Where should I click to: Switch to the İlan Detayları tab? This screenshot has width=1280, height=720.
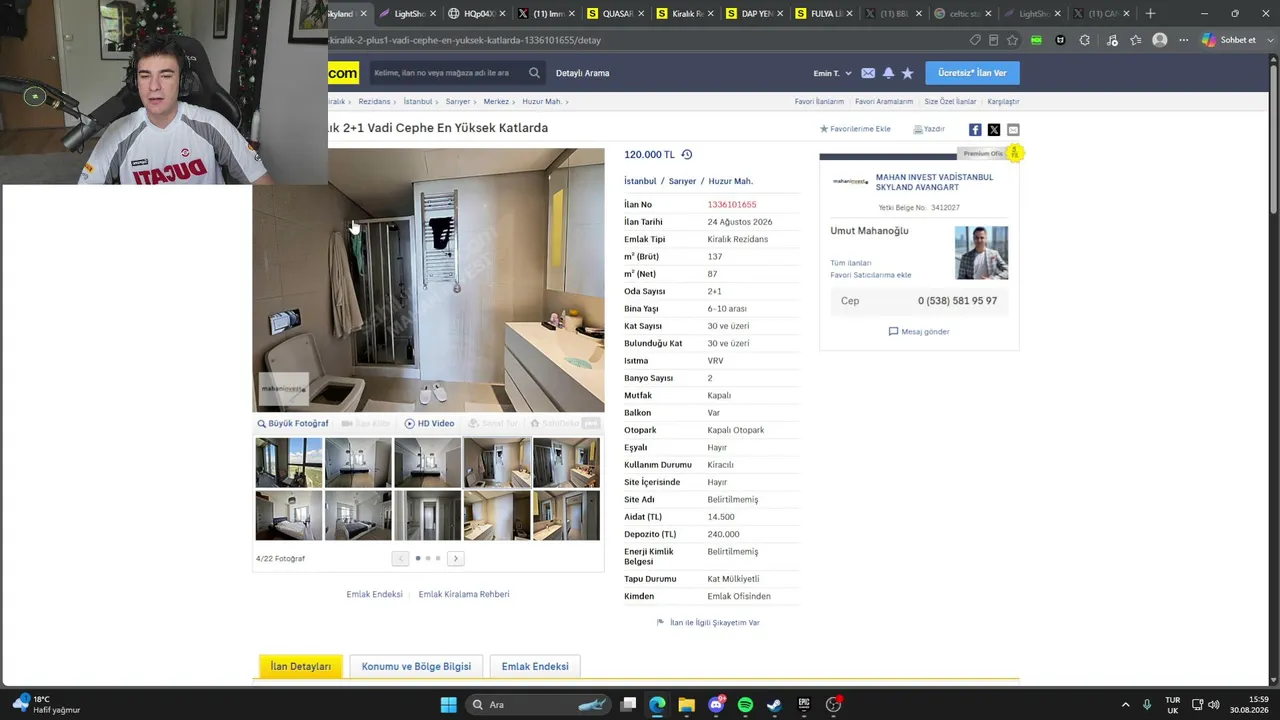point(301,667)
